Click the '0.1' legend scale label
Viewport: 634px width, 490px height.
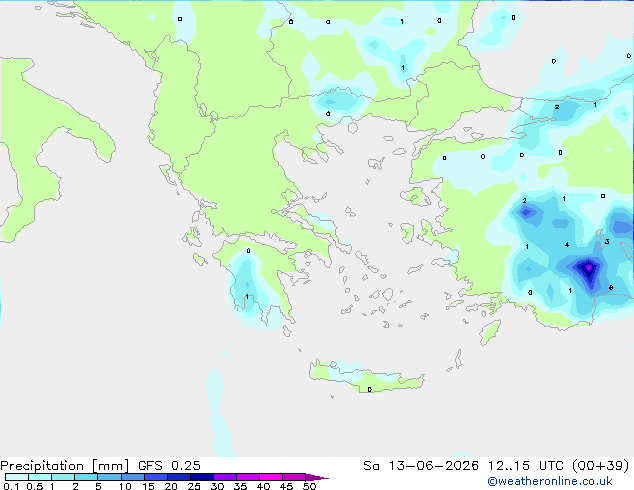11,486
